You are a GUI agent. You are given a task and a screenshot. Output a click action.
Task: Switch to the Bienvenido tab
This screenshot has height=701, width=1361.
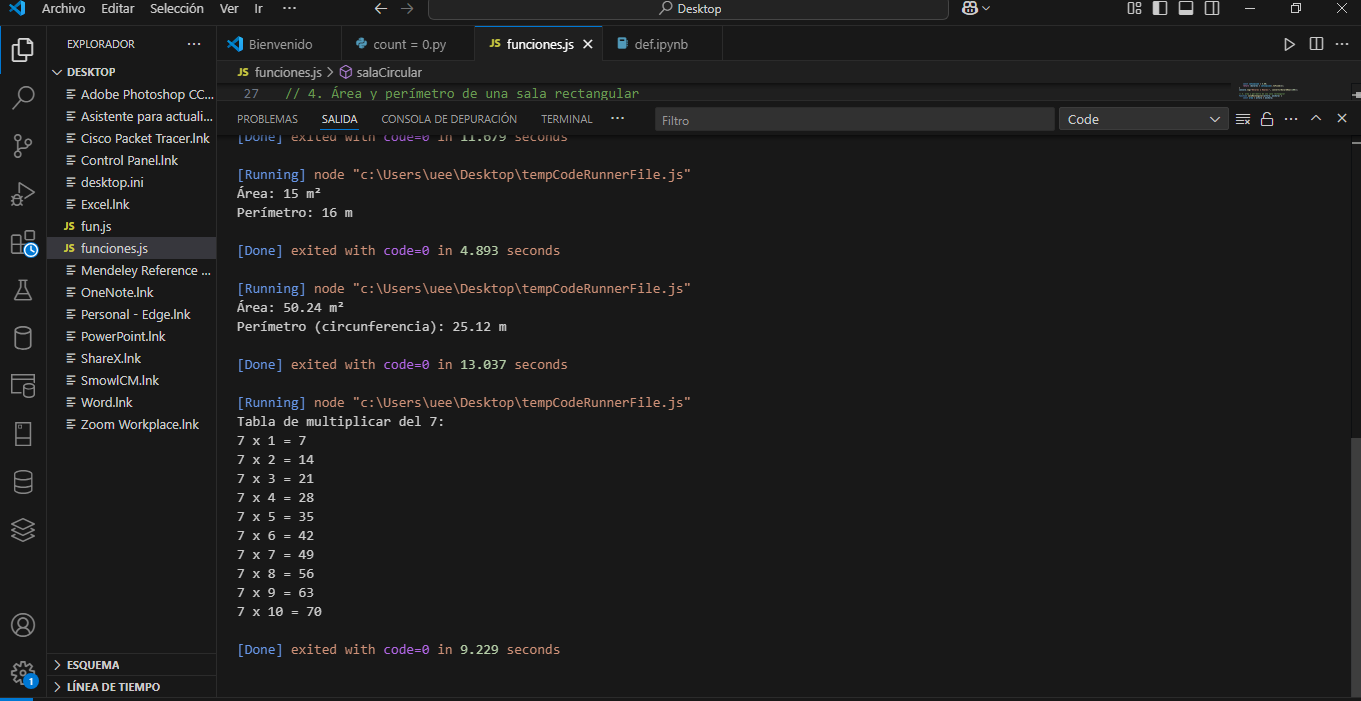[279, 44]
